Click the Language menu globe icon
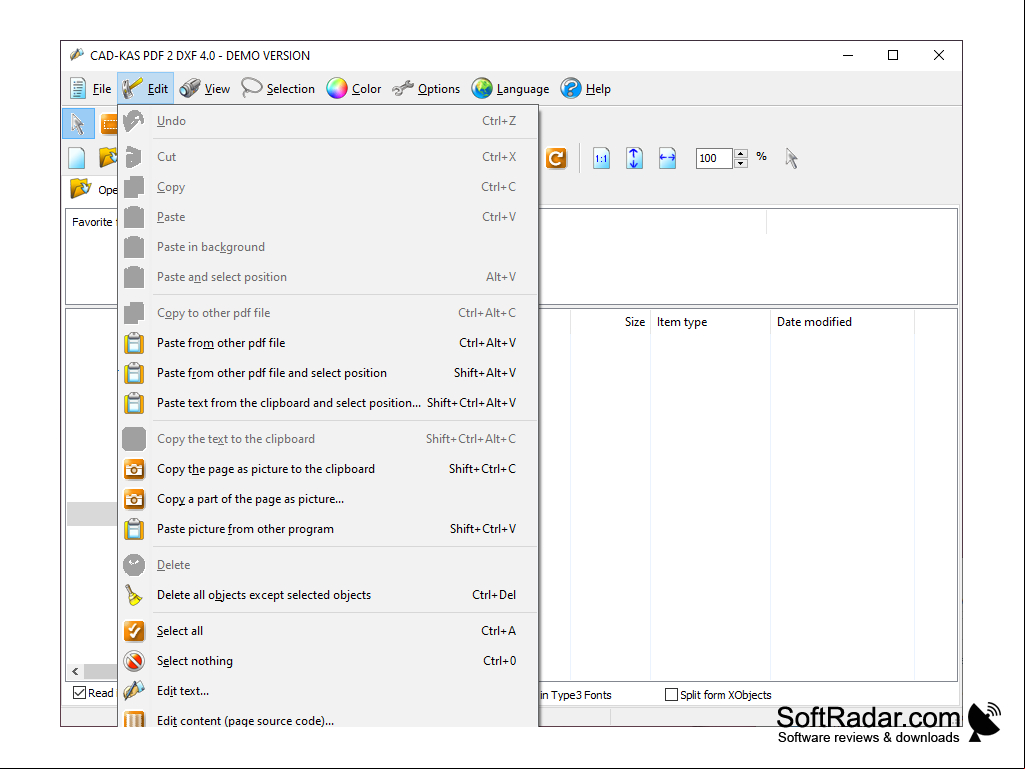This screenshot has height=769, width=1025. point(482,88)
